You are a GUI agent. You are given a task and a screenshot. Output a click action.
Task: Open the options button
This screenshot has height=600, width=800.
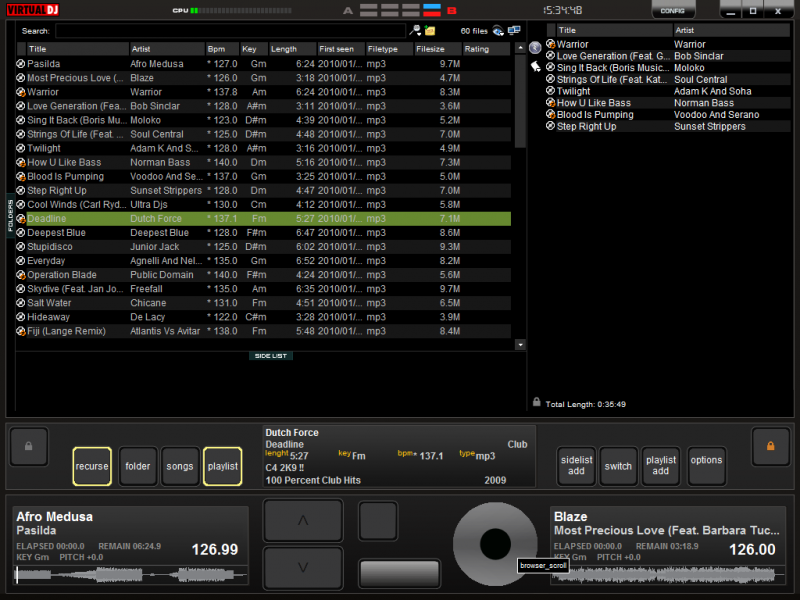tap(706, 465)
